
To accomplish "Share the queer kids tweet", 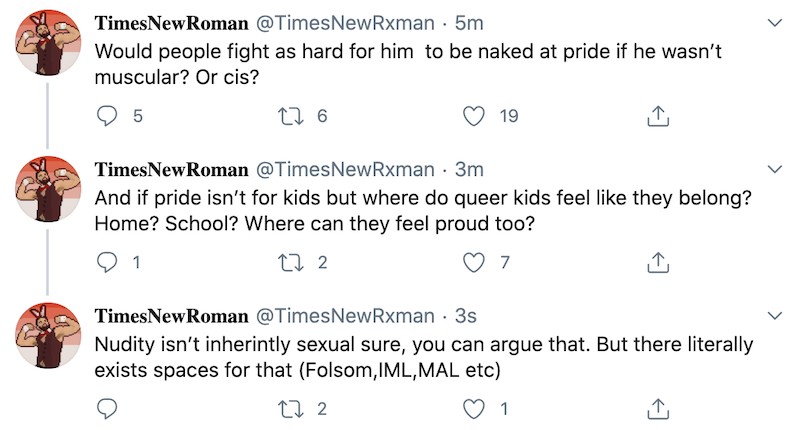I will pos(657,262).
